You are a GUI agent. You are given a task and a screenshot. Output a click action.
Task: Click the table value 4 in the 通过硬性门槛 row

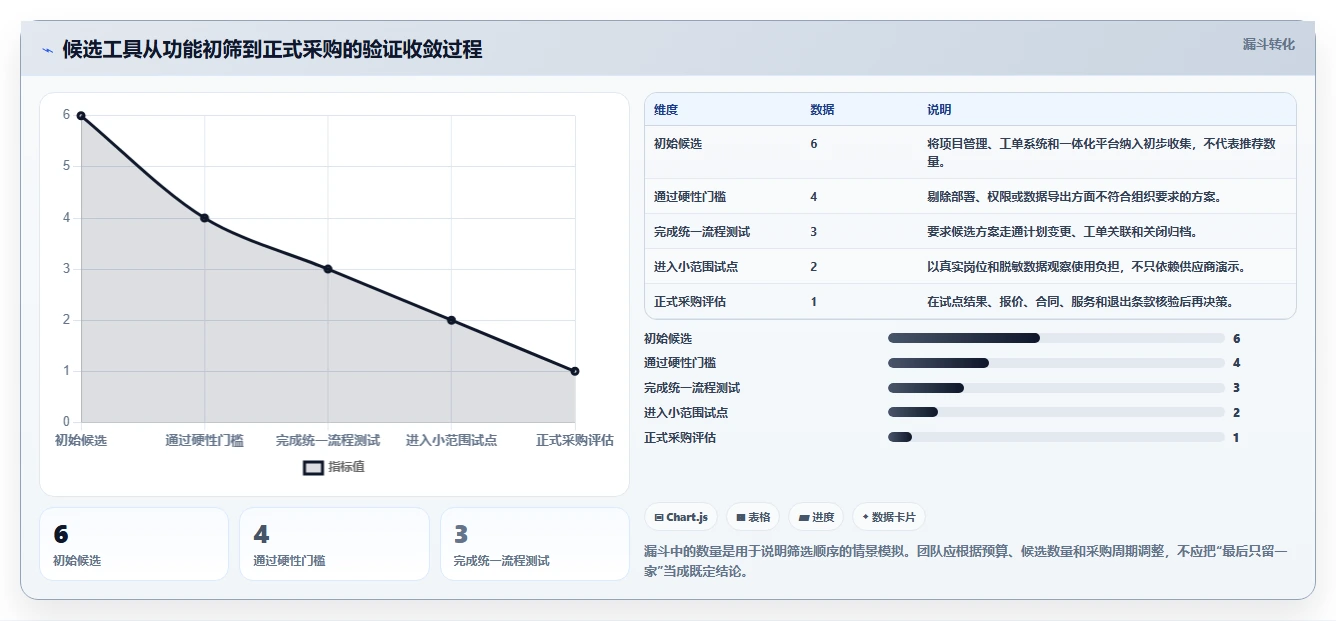[814, 197]
